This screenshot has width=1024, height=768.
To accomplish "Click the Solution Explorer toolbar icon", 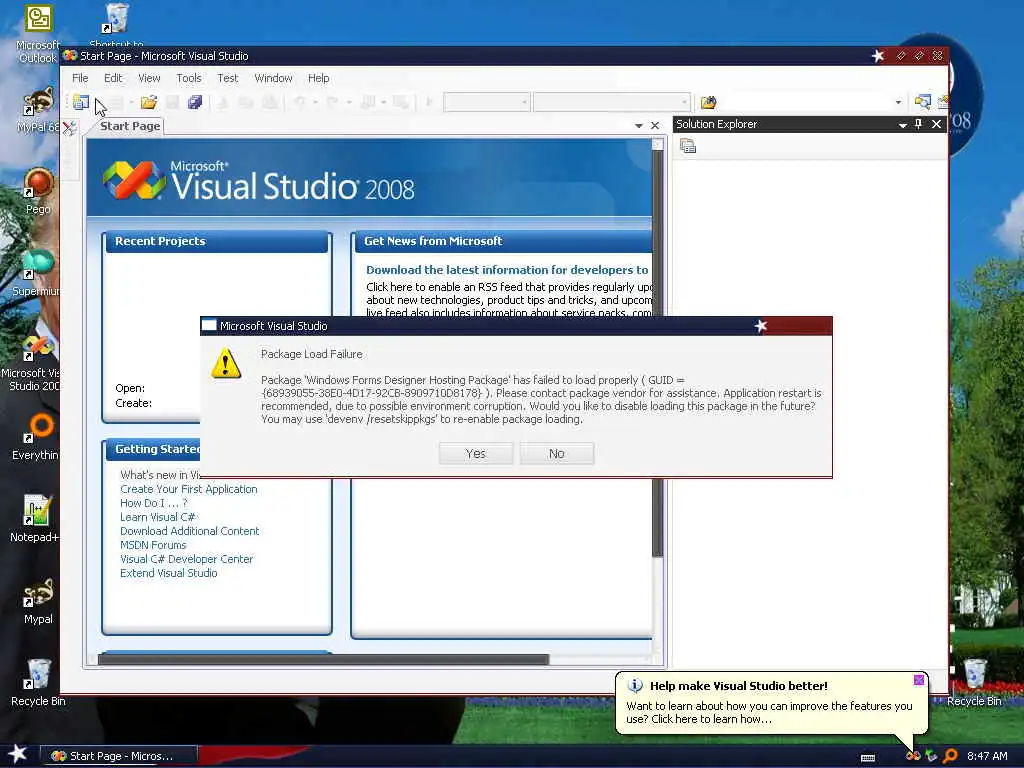I will (x=922, y=102).
